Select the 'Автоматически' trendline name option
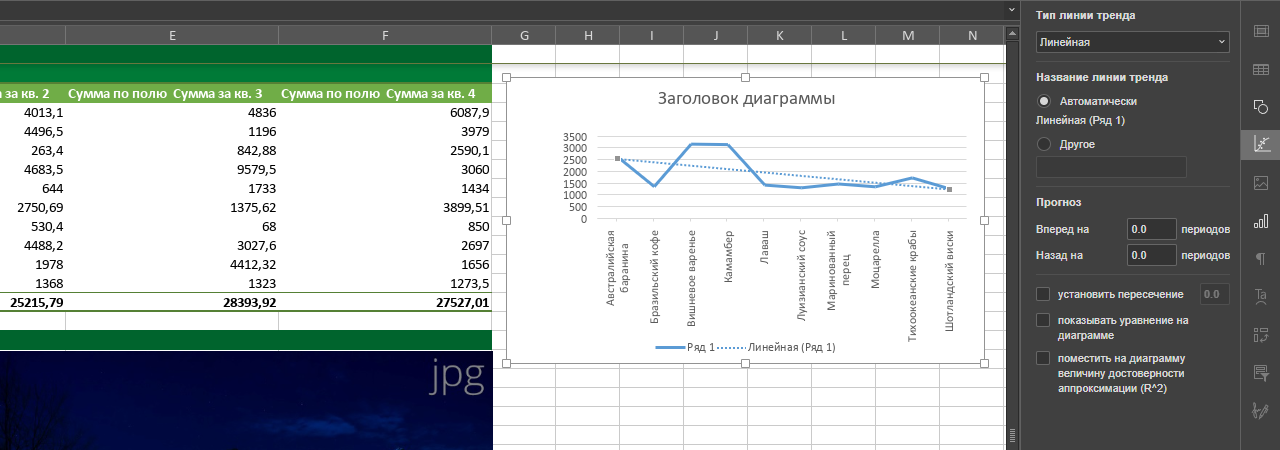 pyautogui.click(x=1044, y=101)
